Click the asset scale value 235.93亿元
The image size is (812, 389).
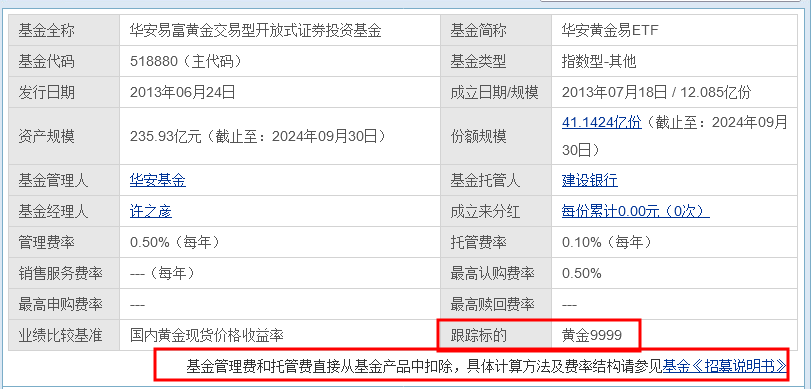[x=166, y=137]
